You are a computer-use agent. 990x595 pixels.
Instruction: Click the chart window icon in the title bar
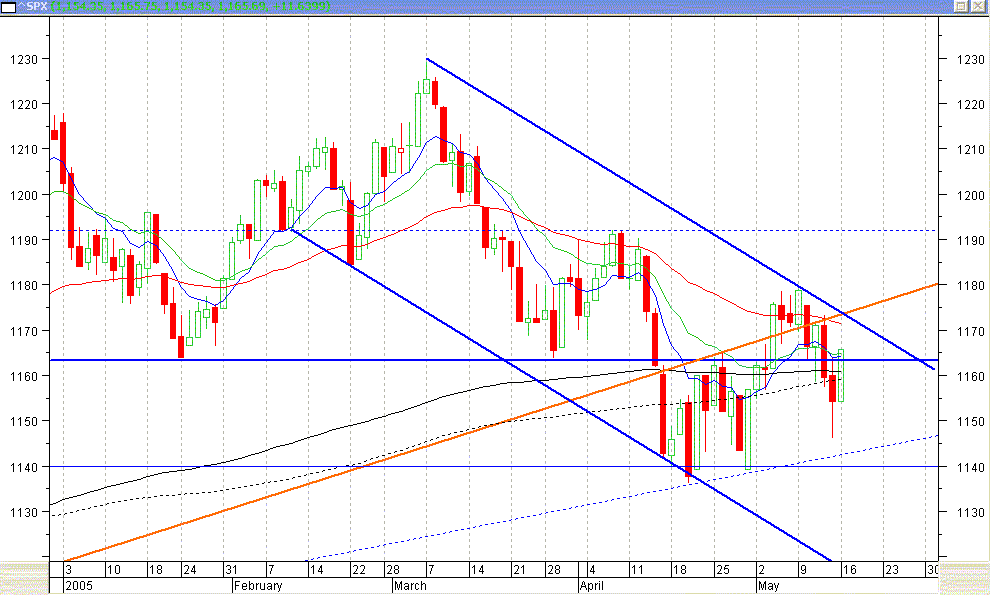click(x=10, y=7)
